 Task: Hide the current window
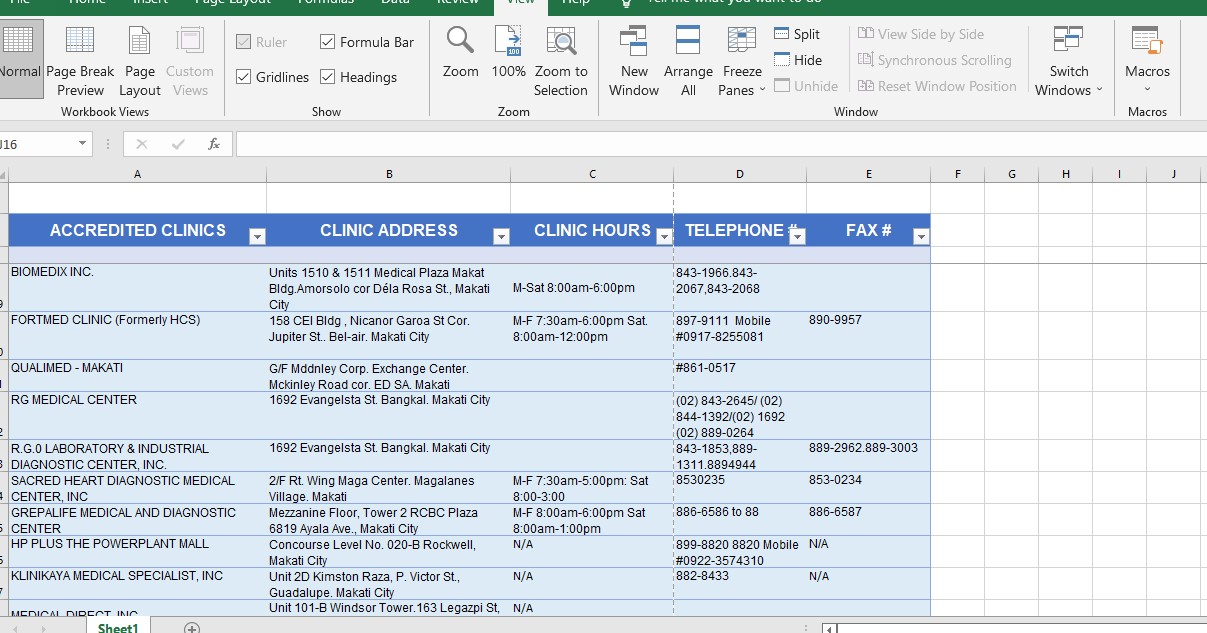[798, 60]
